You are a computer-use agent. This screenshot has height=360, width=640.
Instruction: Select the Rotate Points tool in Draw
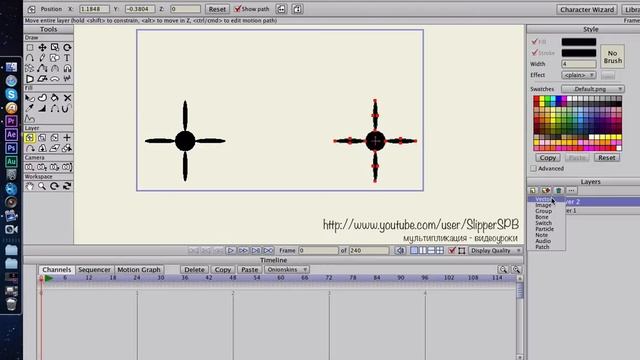pyautogui.click(x=67, y=47)
